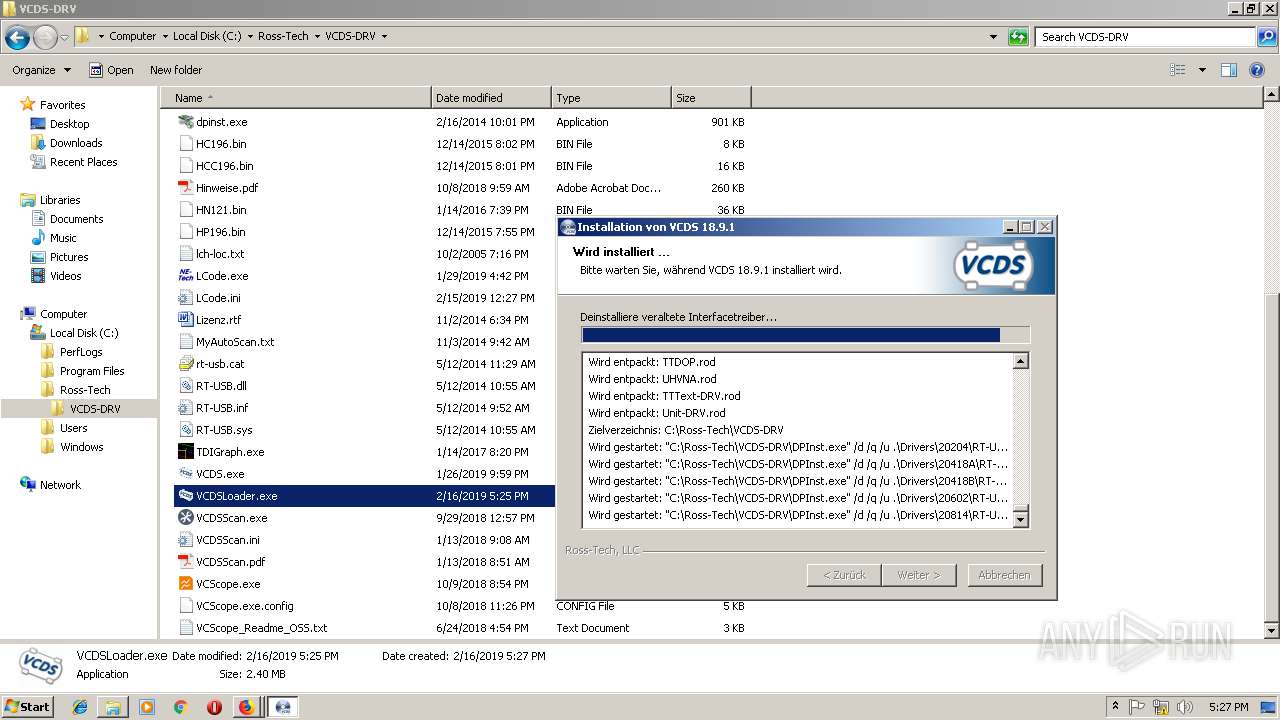The image size is (1280, 720).
Task: Expand breadcrumb arrow after VCDS-DRV
Action: click(384, 36)
